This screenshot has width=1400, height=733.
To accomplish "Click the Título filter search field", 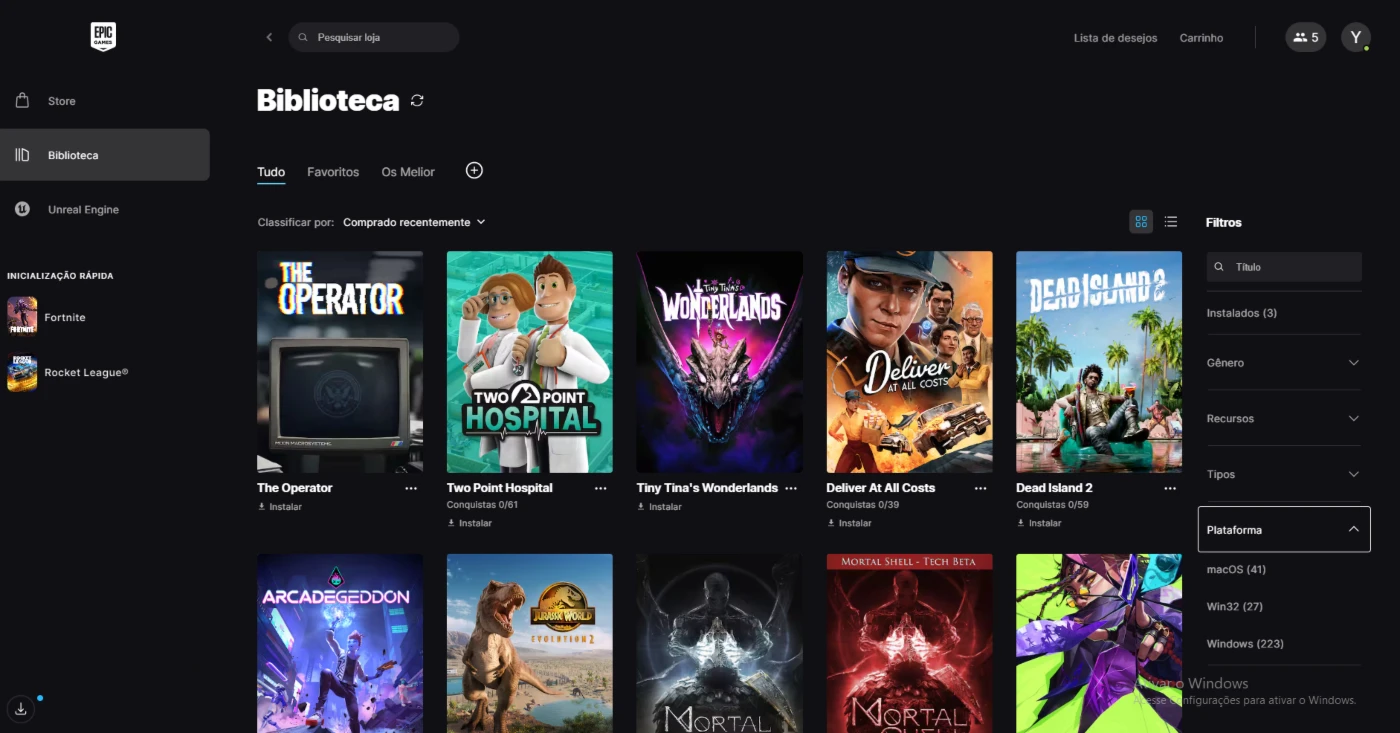I will [x=1284, y=267].
